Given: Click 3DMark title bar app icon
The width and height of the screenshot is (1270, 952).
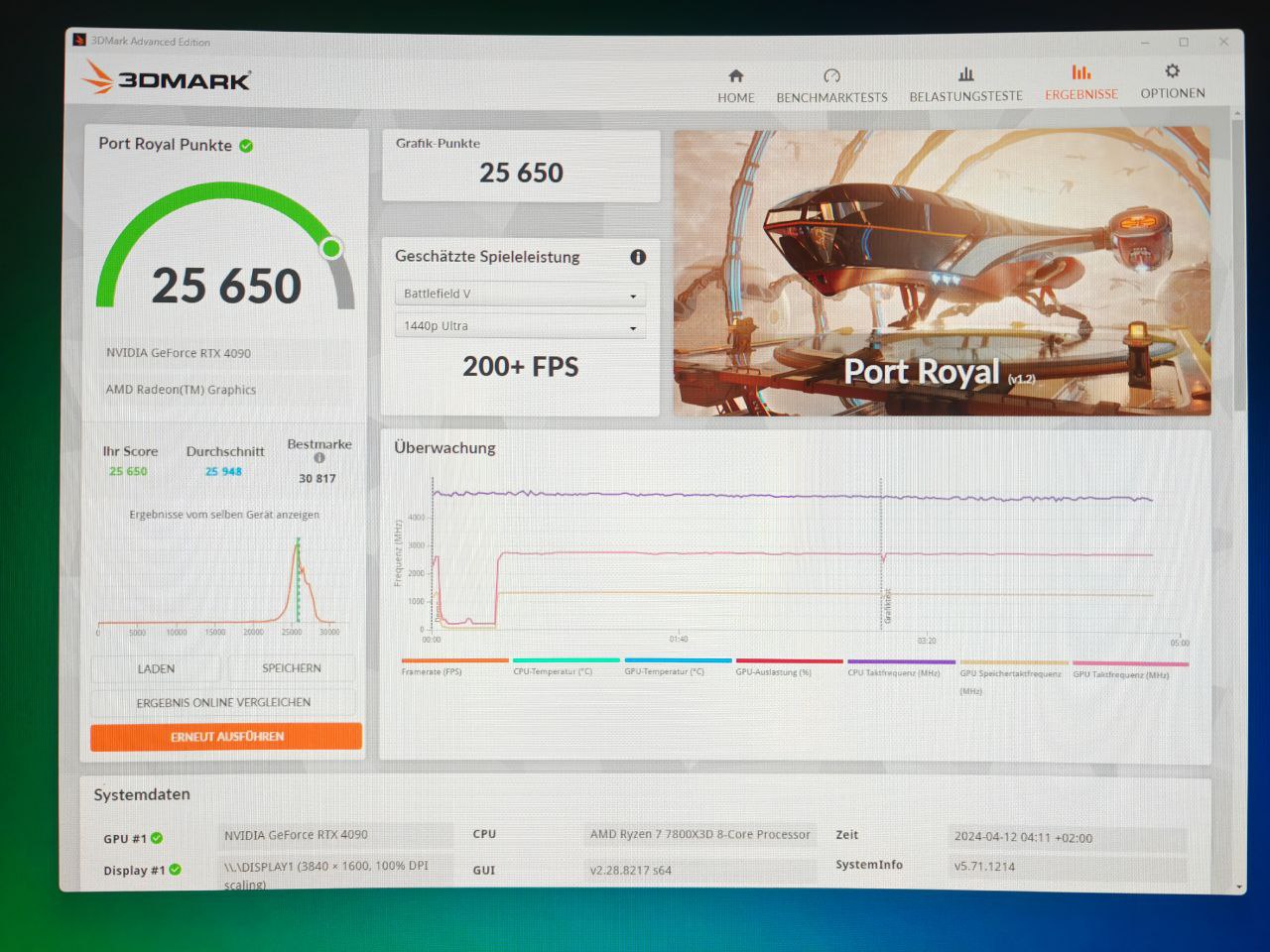Looking at the screenshot, I should click(79, 41).
